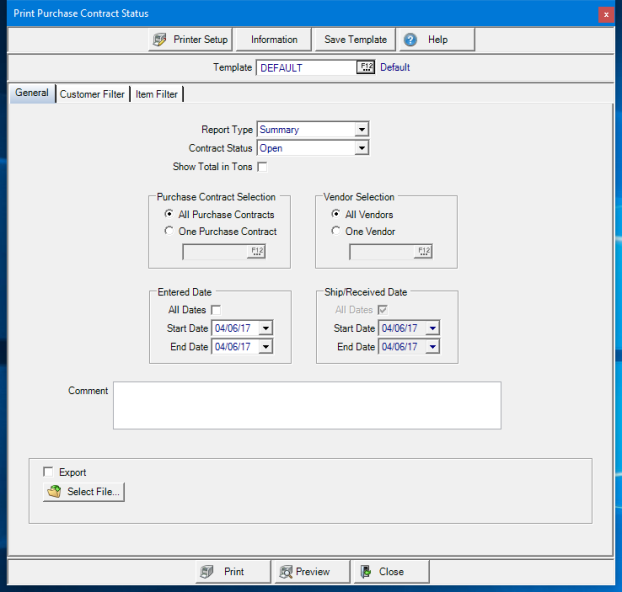Click the Printer Setup button icon
The width and height of the screenshot is (622, 592).
click(x=159, y=40)
